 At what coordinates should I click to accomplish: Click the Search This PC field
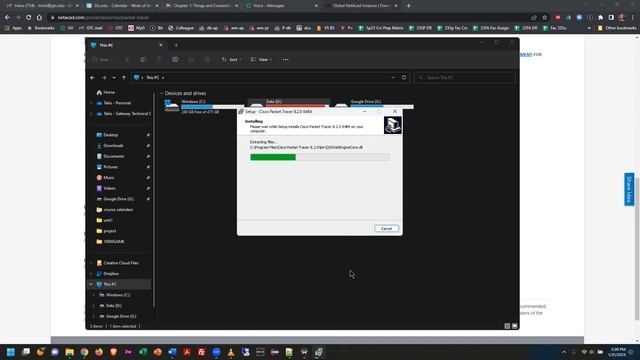coord(464,78)
